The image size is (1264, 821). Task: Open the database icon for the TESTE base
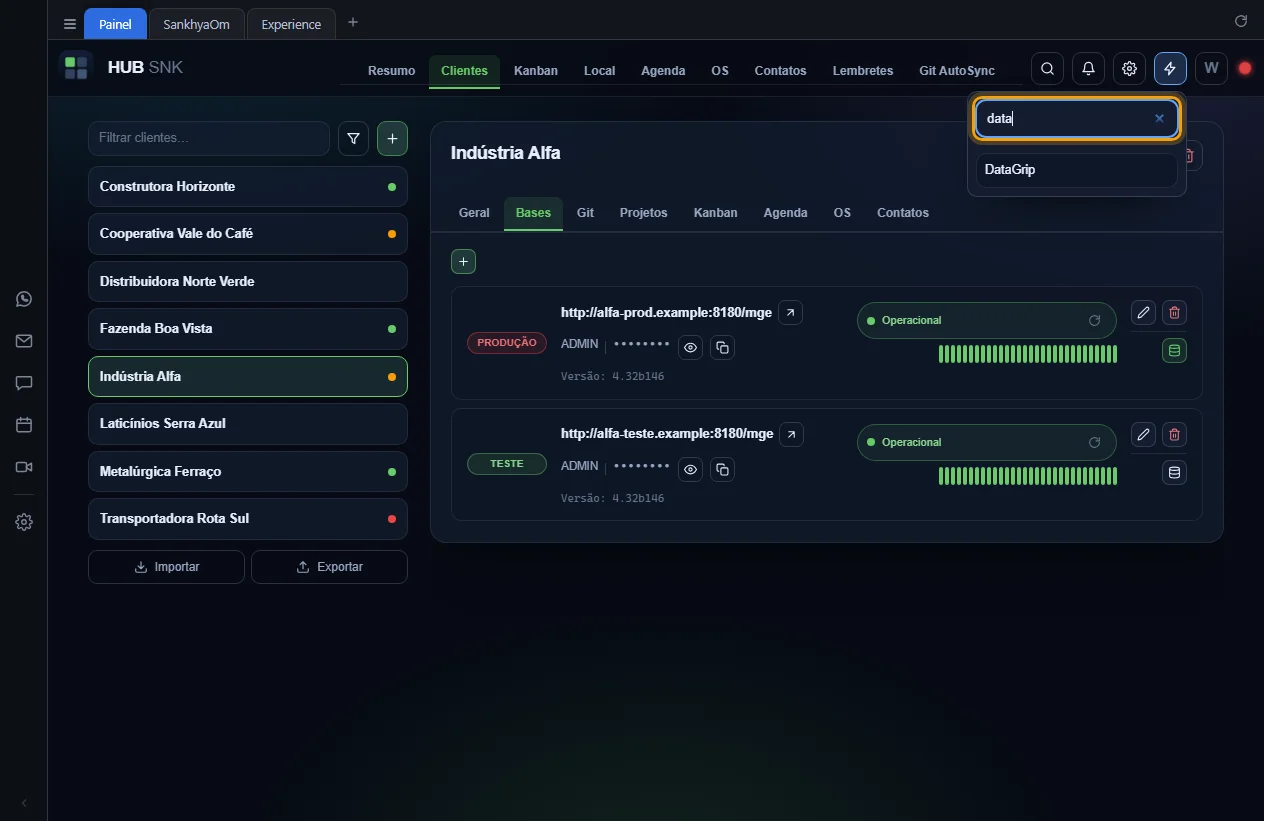pos(1174,473)
